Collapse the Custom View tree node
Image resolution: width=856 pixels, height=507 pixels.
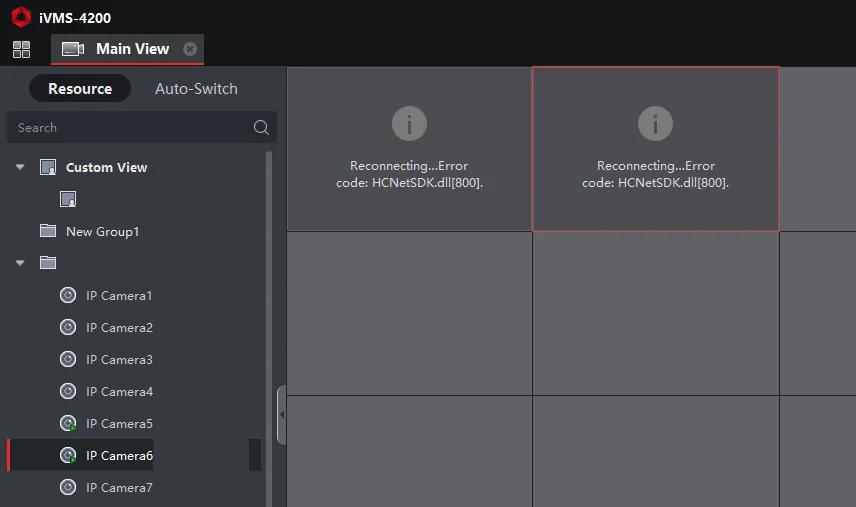point(20,167)
